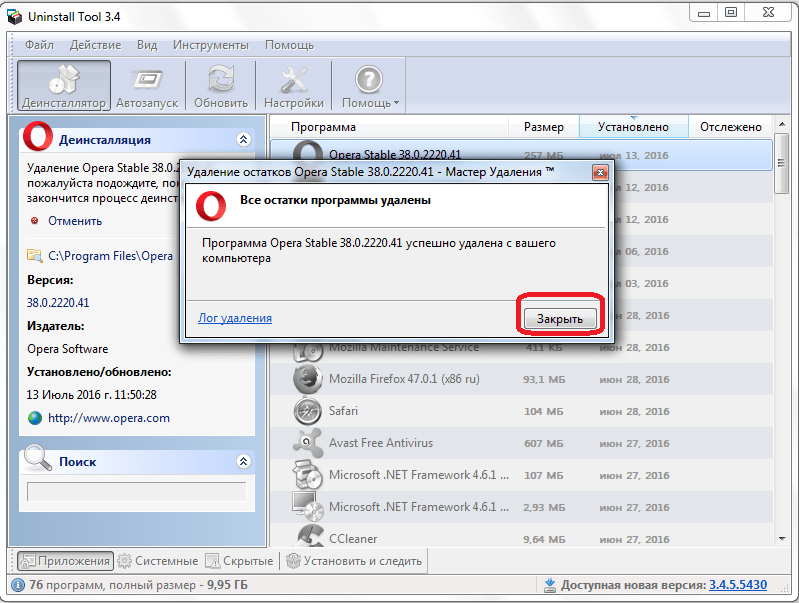Click the globe icon beside the opera.com link
Image resolution: width=799 pixels, height=603 pixels.
[x=35, y=418]
